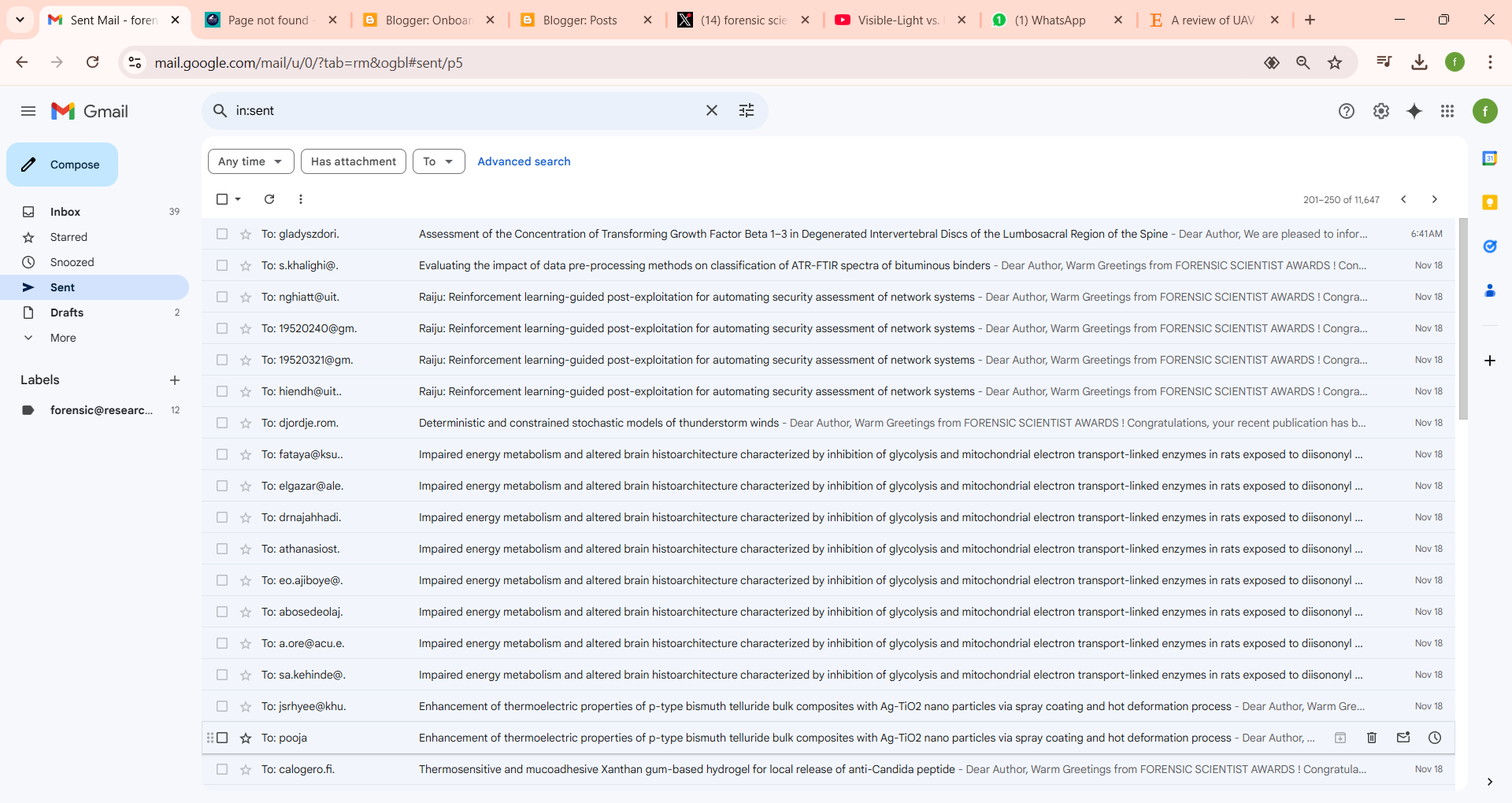Expand the To filter dropdown

point(439,161)
